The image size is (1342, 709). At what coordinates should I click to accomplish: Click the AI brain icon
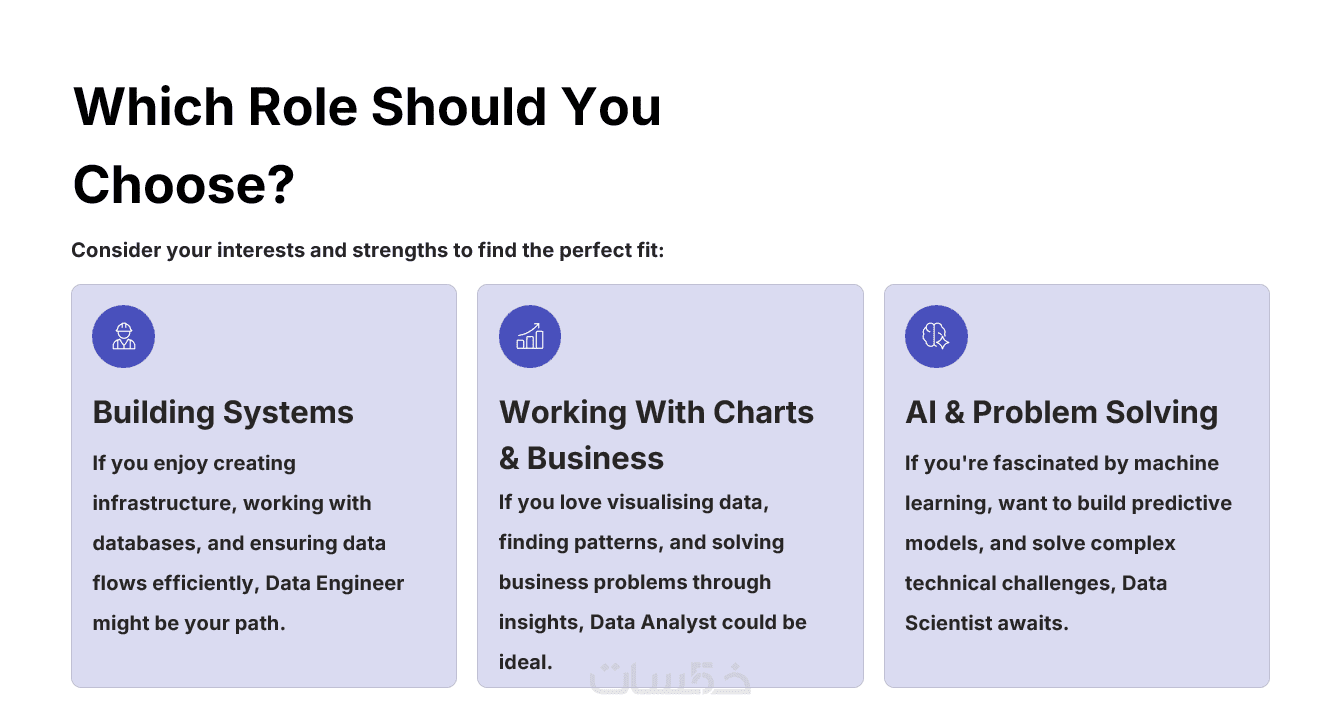click(x=936, y=336)
